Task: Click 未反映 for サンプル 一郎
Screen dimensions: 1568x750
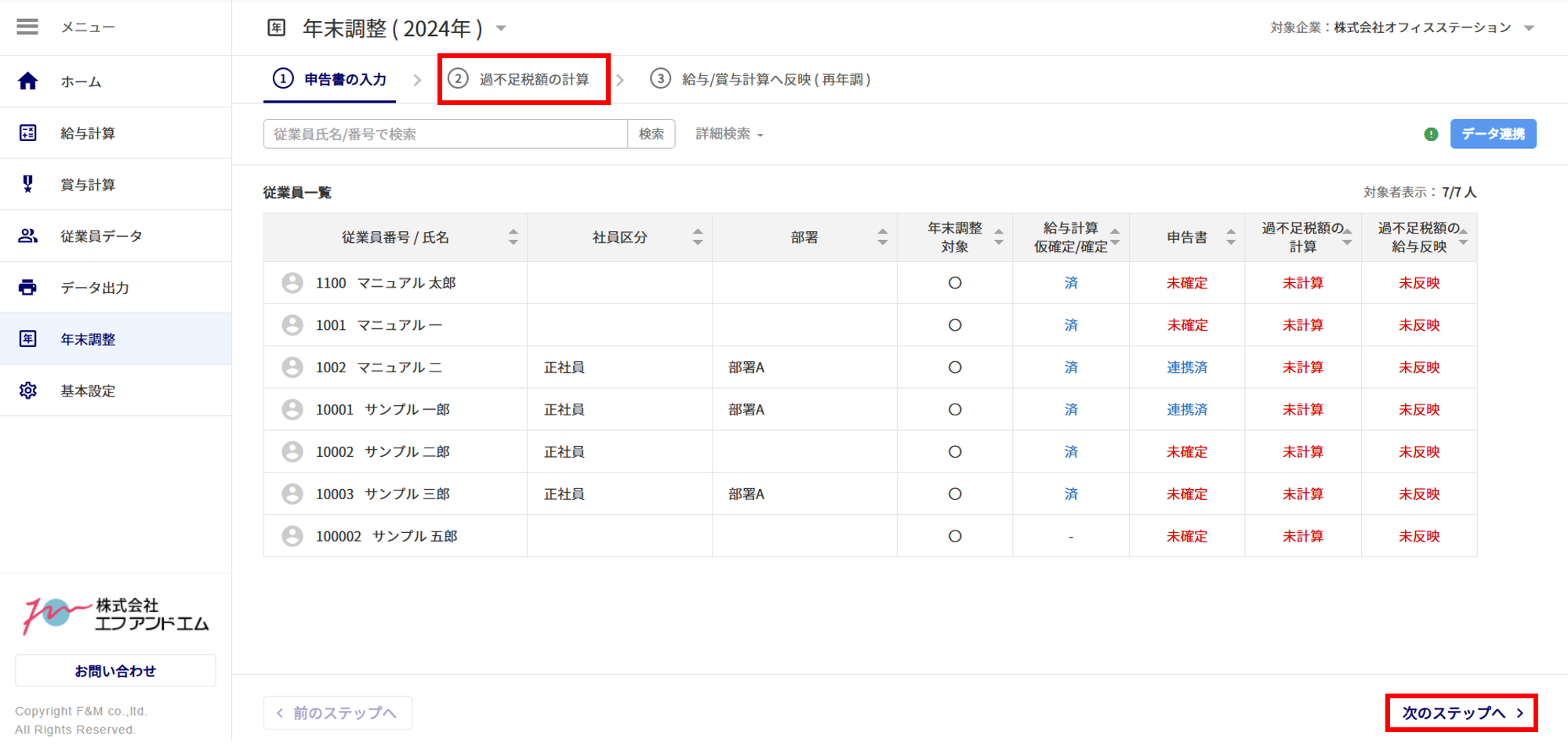Action: click(1419, 409)
